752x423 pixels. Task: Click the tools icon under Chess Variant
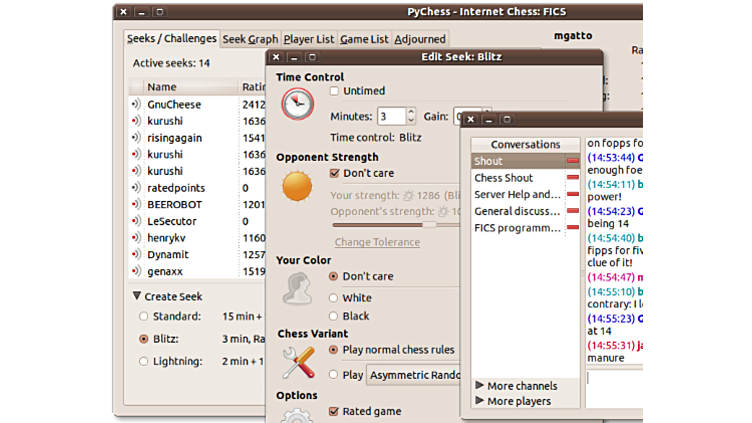click(x=297, y=362)
